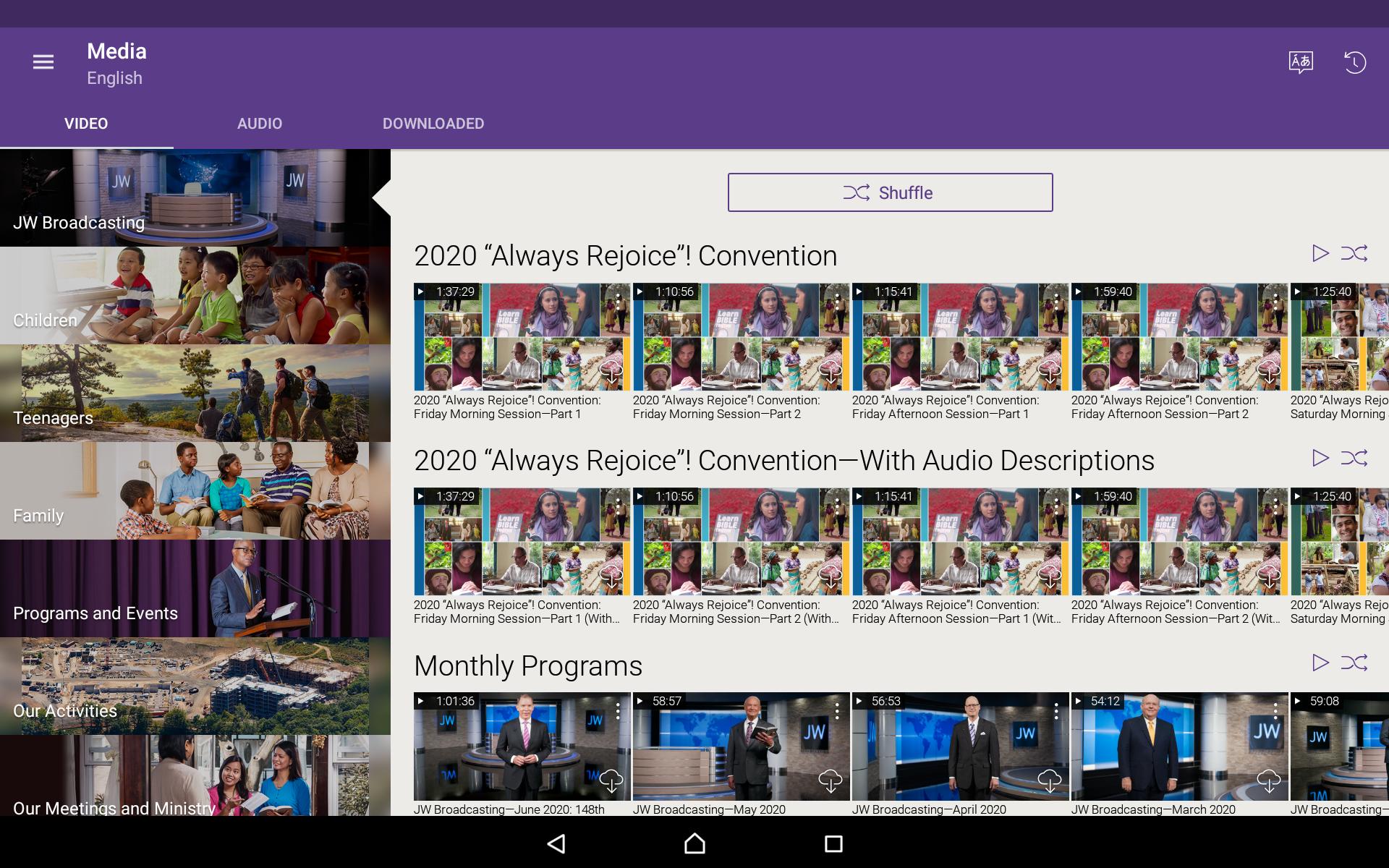Play all Monthly Programs
This screenshot has width=1389, height=868.
1320,663
